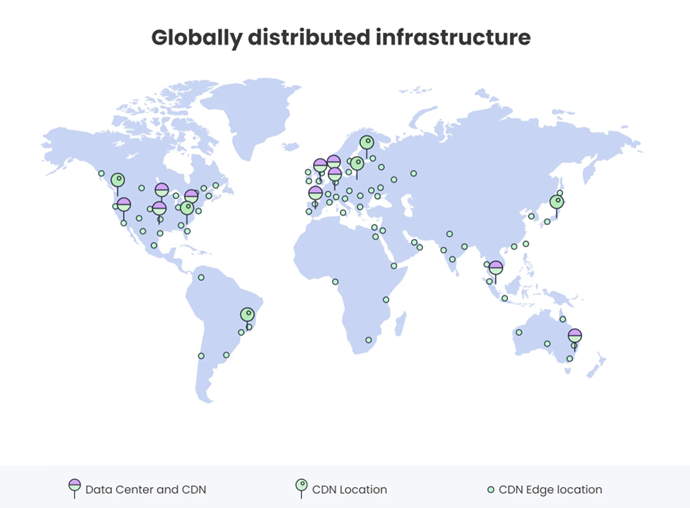Screen dimensions: 690x508
Task: Select the CDN Edge dot in South Africa
Action: pyautogui.click(x=368, y=340)
